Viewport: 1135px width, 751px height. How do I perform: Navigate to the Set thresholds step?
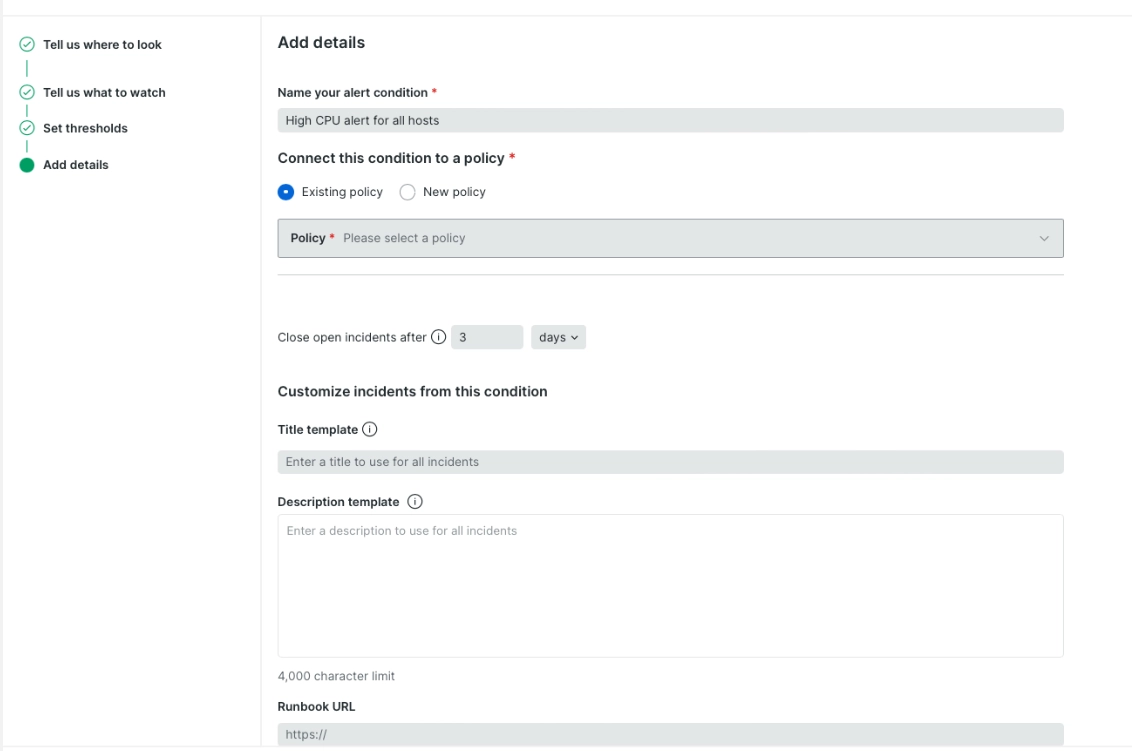pyautogui.click(x=87, y=128)
